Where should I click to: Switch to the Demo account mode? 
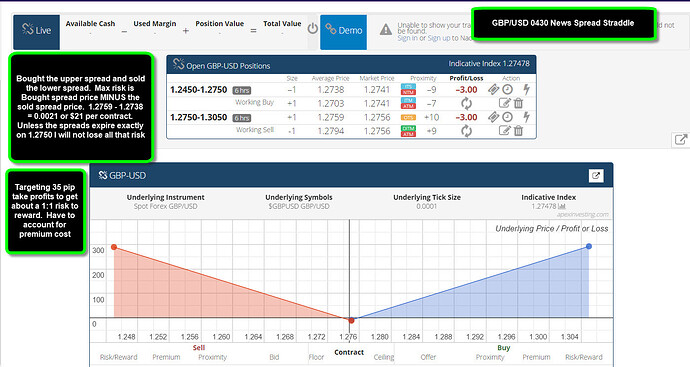click(343, 32)
